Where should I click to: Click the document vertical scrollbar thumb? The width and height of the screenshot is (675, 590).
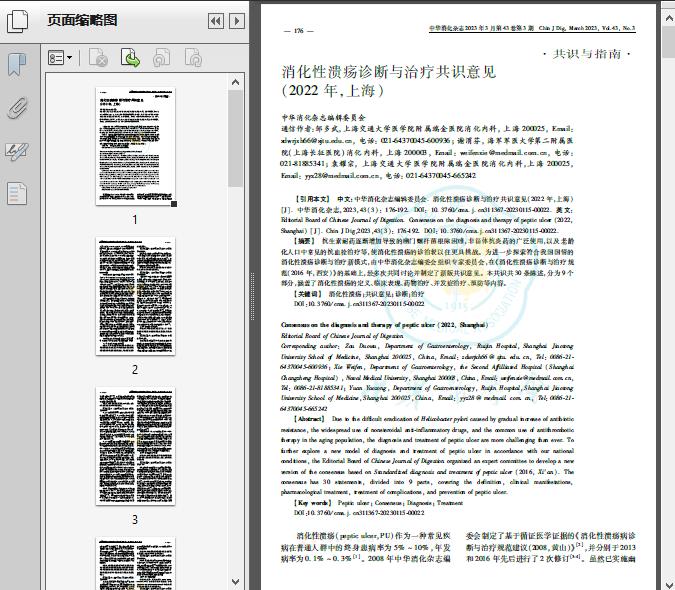[x=669, y=43]
